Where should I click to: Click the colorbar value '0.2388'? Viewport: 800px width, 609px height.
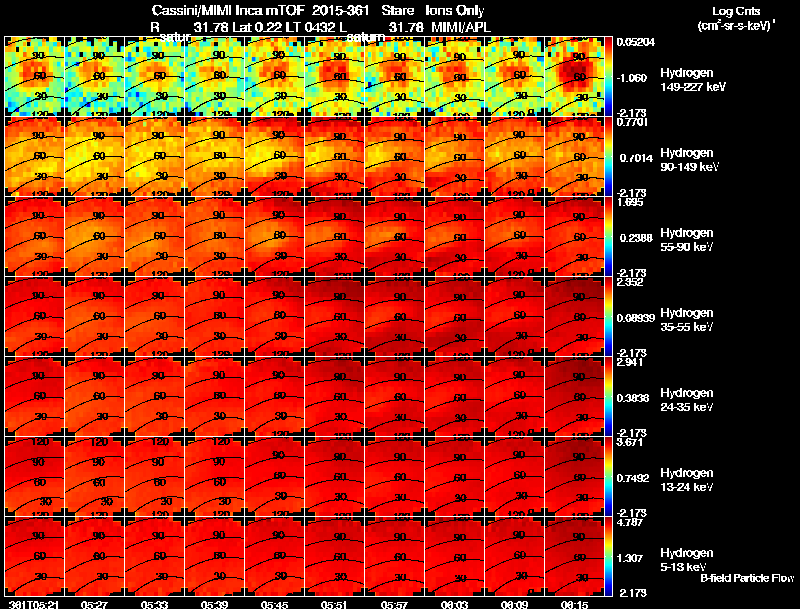coord(636,238)
